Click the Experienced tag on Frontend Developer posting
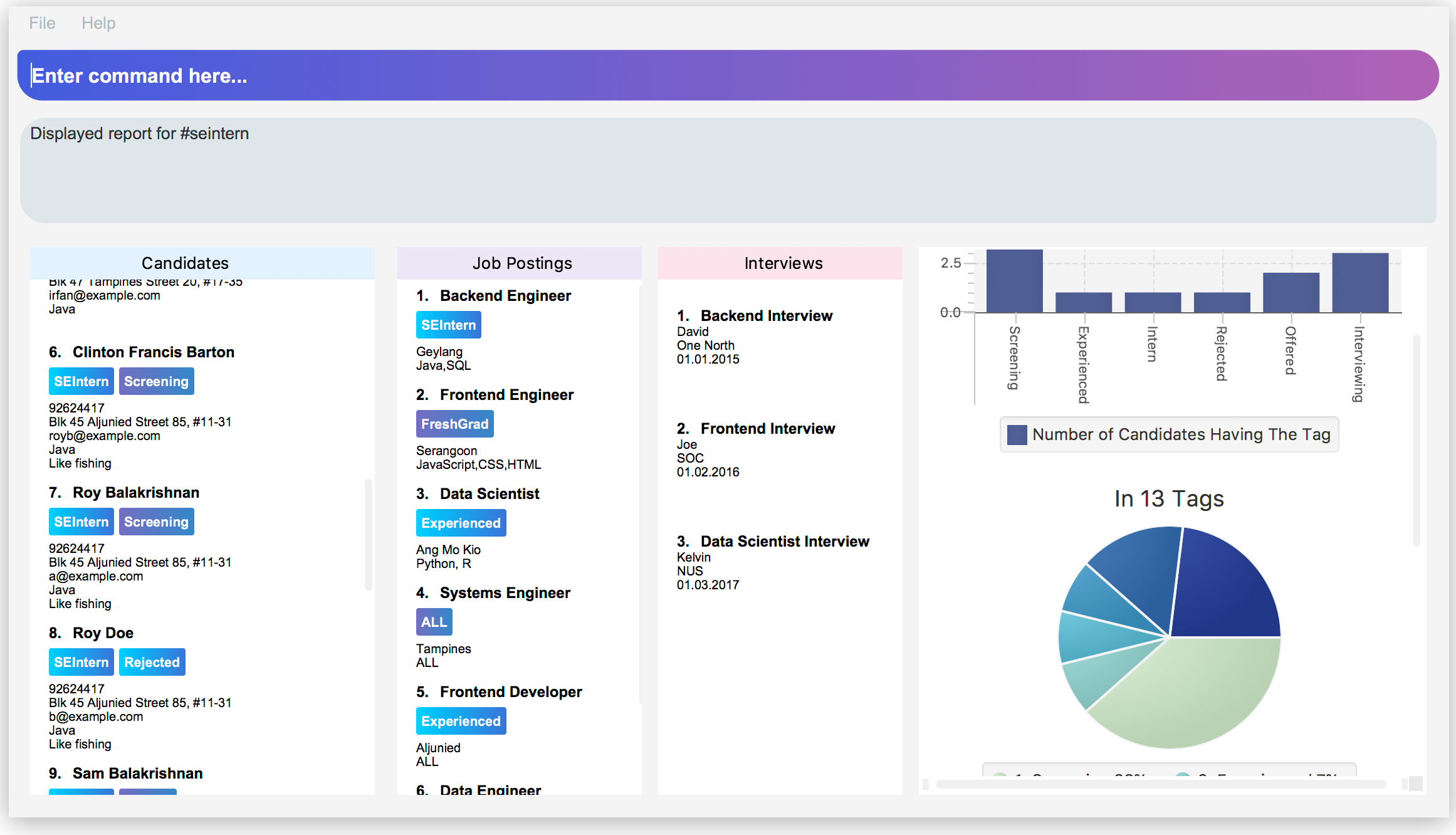The width and height of the screenshot is (1456, 835). pos(459,721)
